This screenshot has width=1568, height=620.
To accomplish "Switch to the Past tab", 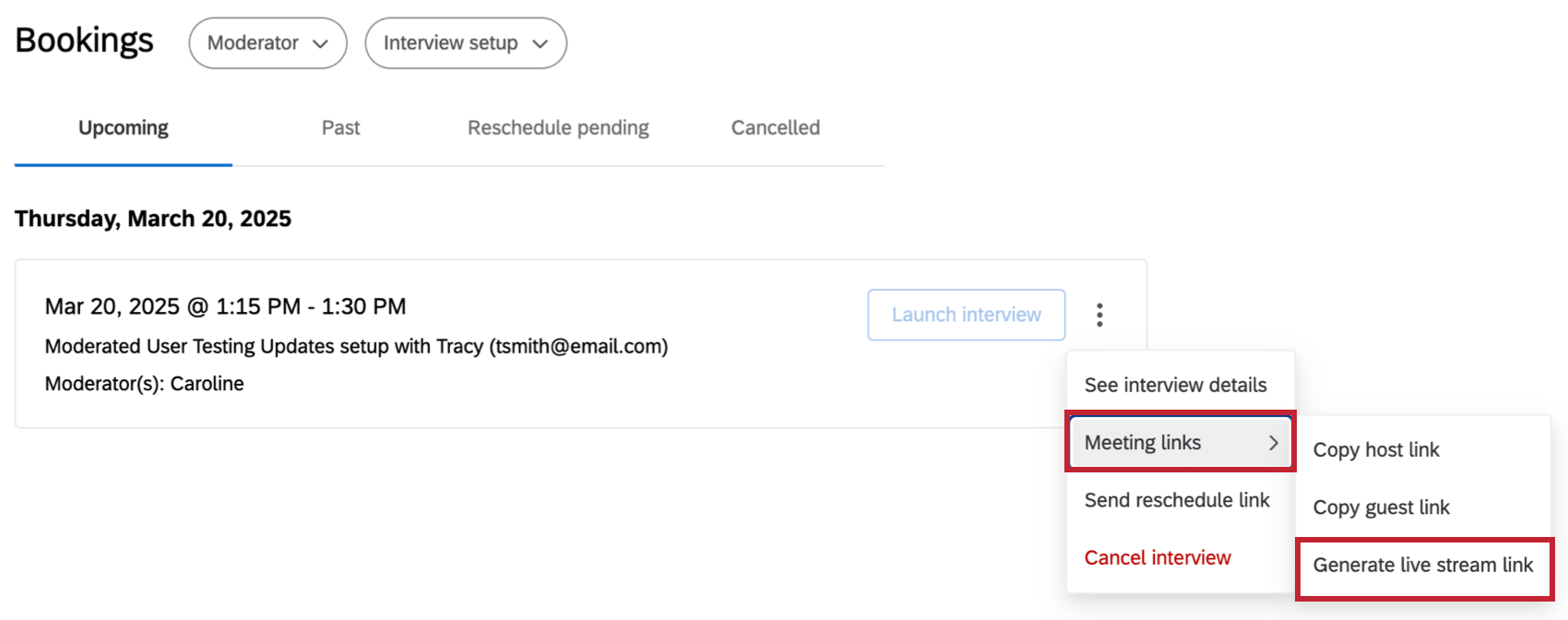I will [340, 127].
